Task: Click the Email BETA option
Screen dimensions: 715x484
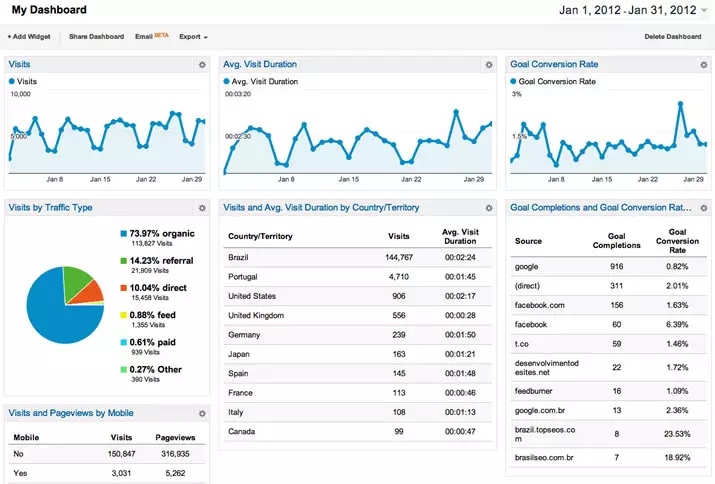Action: point(151,37)
